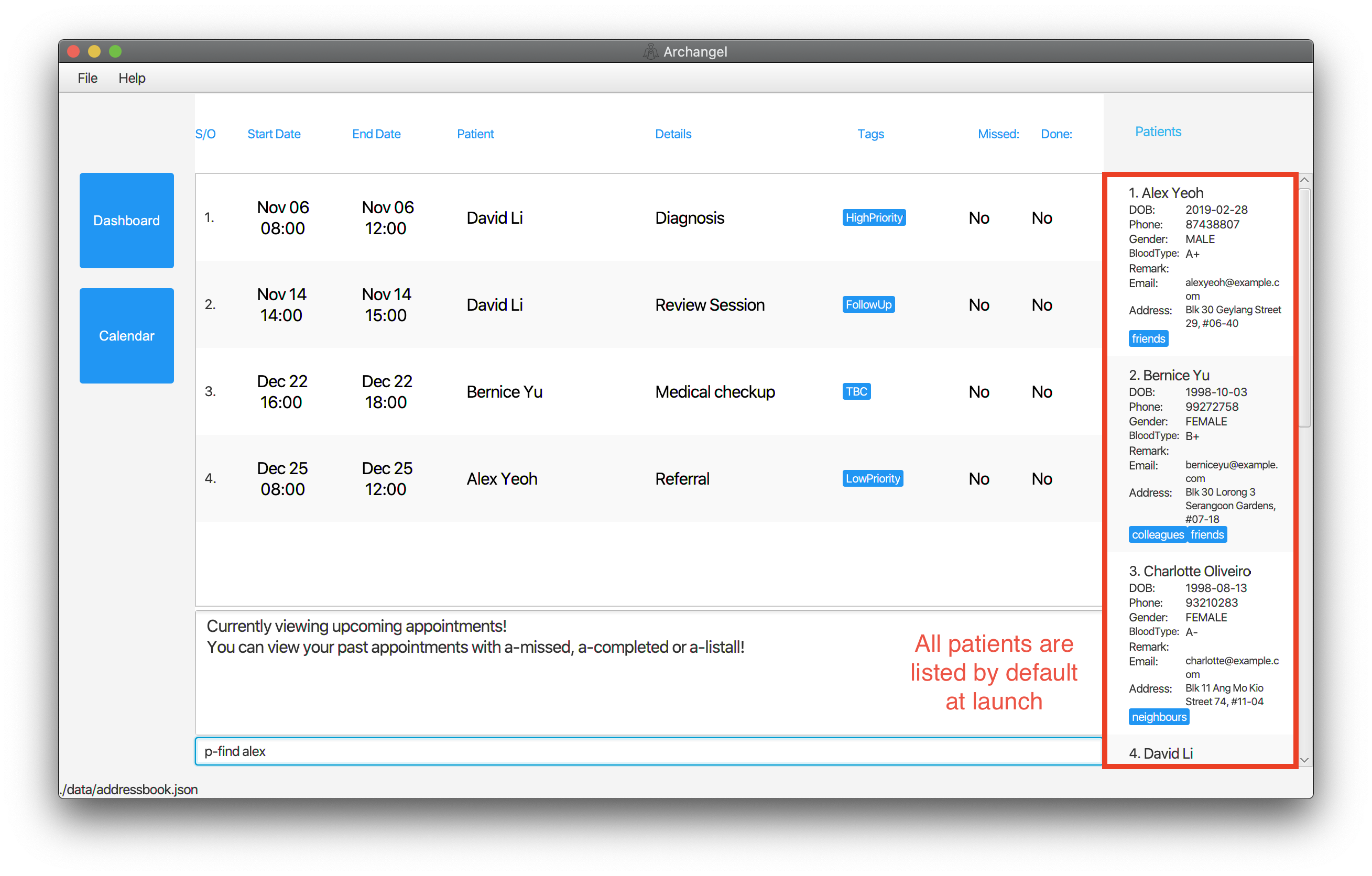Open the File menu
The width and height of the screenshot is (1372, 876).
87,78
